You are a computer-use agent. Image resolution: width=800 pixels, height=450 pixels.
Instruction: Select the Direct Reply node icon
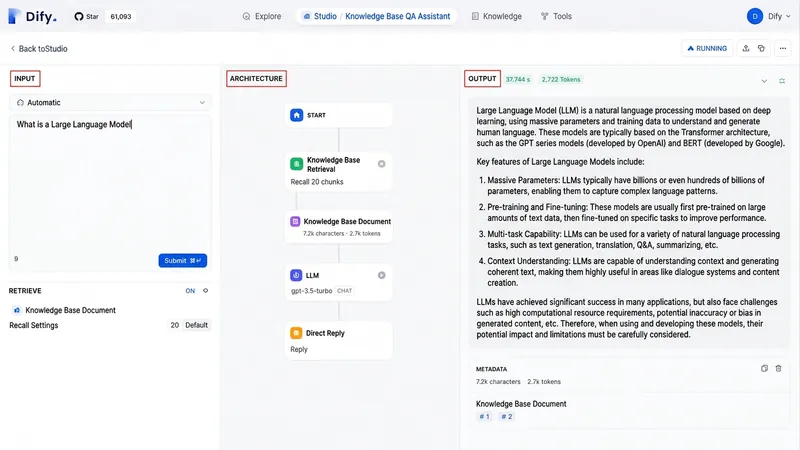(296, 333)
